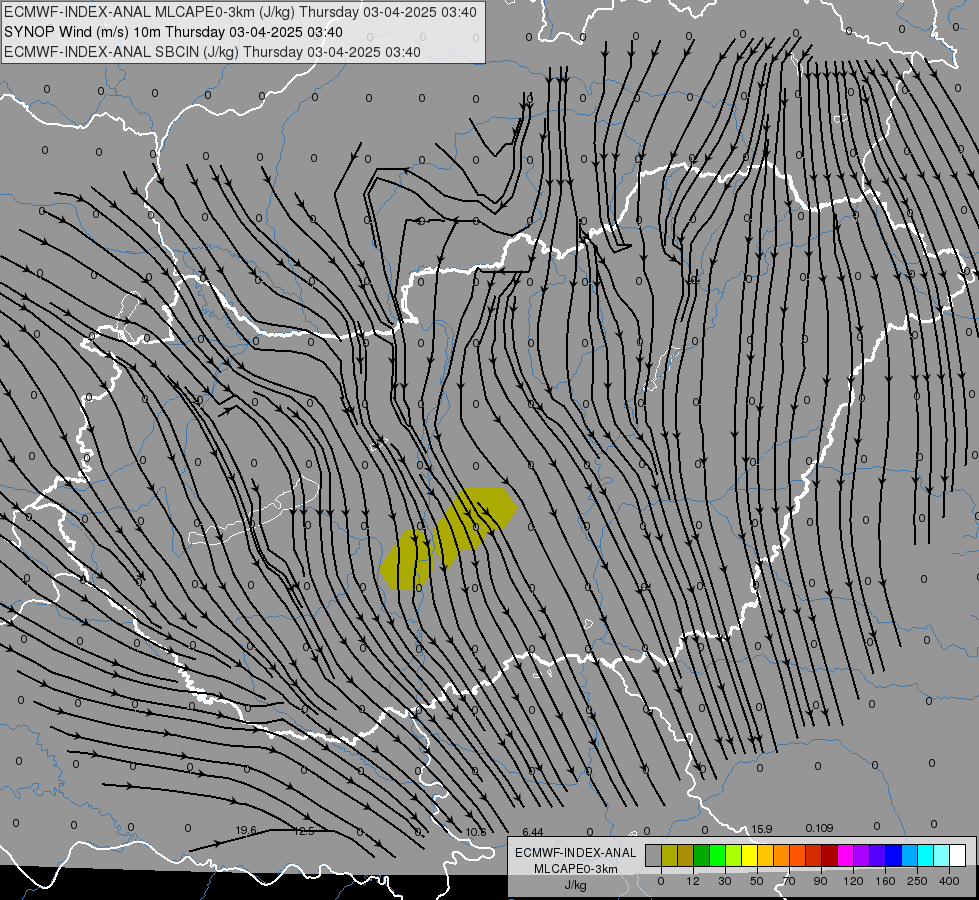Click the olive-yellow legend swatch above 0
Image resolution: width=979 pixels, height=900 pixels.
(670, 855)
